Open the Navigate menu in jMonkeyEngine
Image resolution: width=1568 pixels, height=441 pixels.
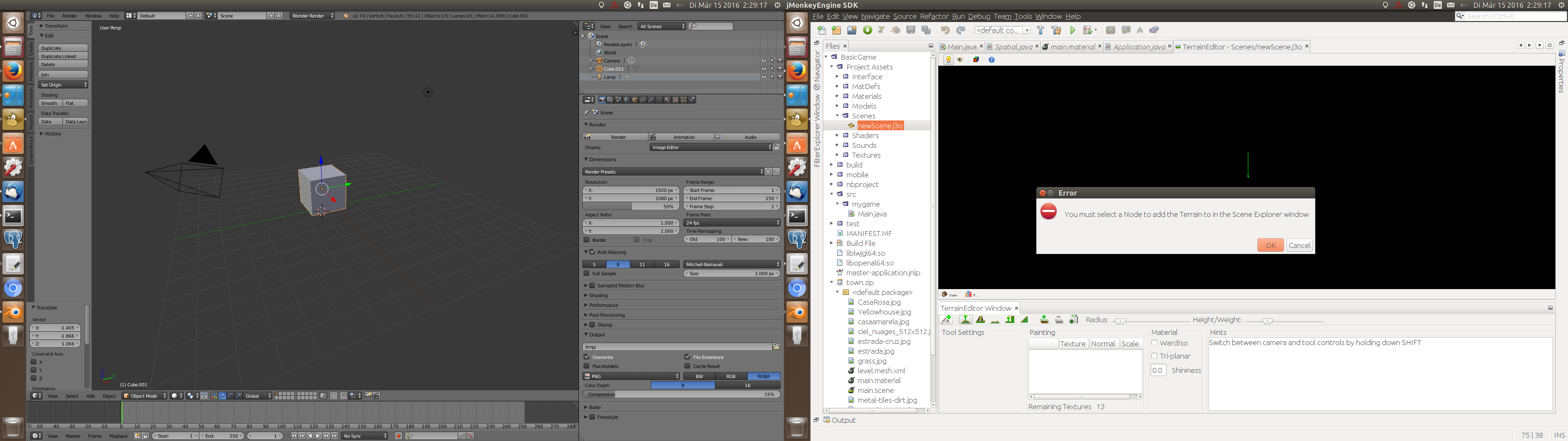[x=875, y=16]
